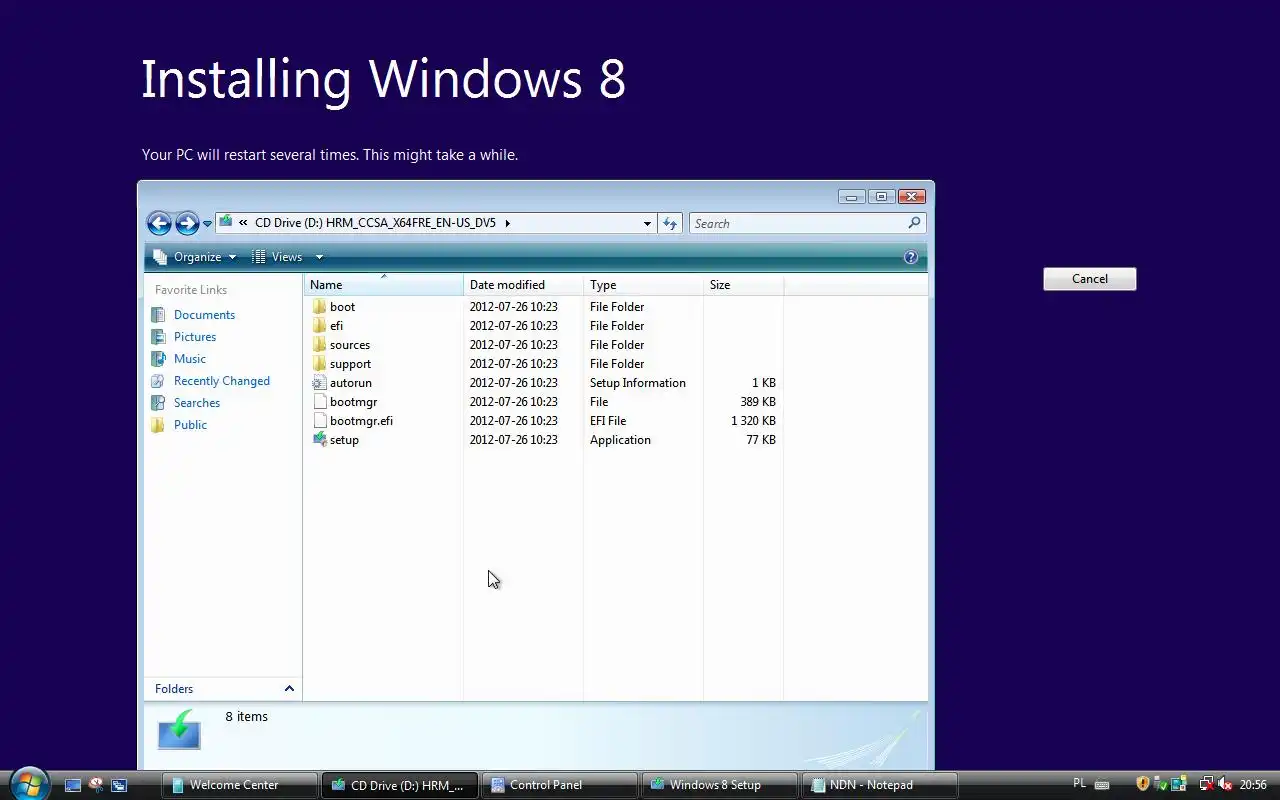1280x800 pixels.
Task: Select the setup application
Action: (x=344, y=440)
